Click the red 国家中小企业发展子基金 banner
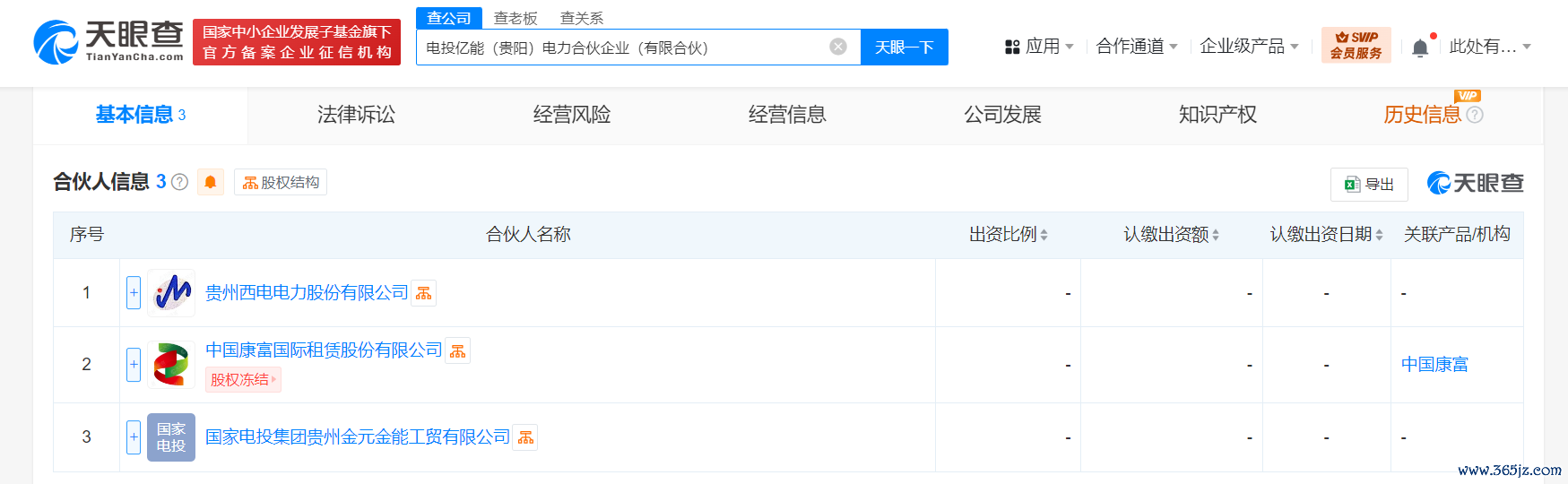Viewport: 1568px width, 484px height. [x=297, y=42]
